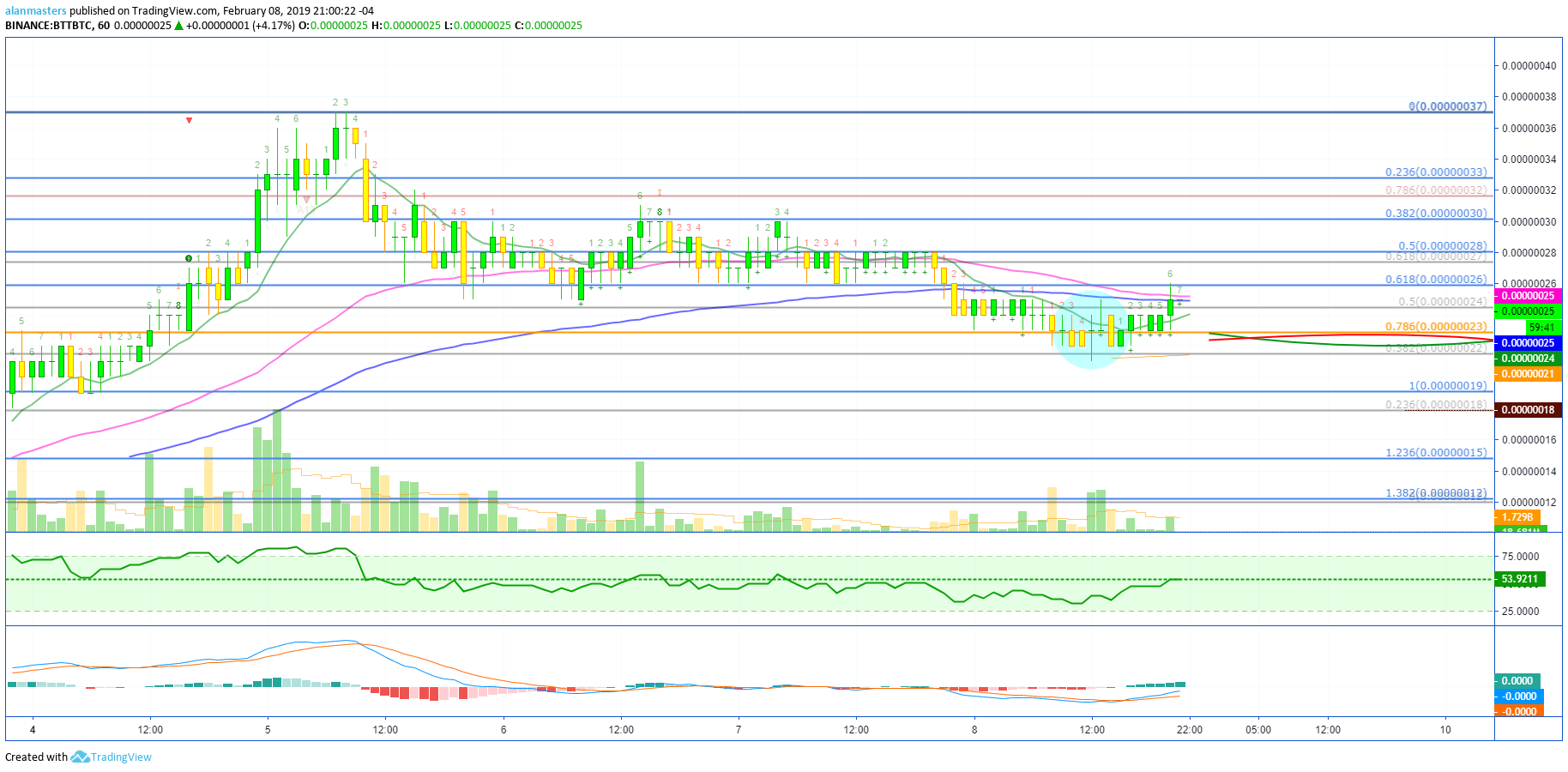Select the 0.618(0.00000026) Fibonacci label
The height and width of the screenshot is (772, 1568).
[x=1436, y=279]
